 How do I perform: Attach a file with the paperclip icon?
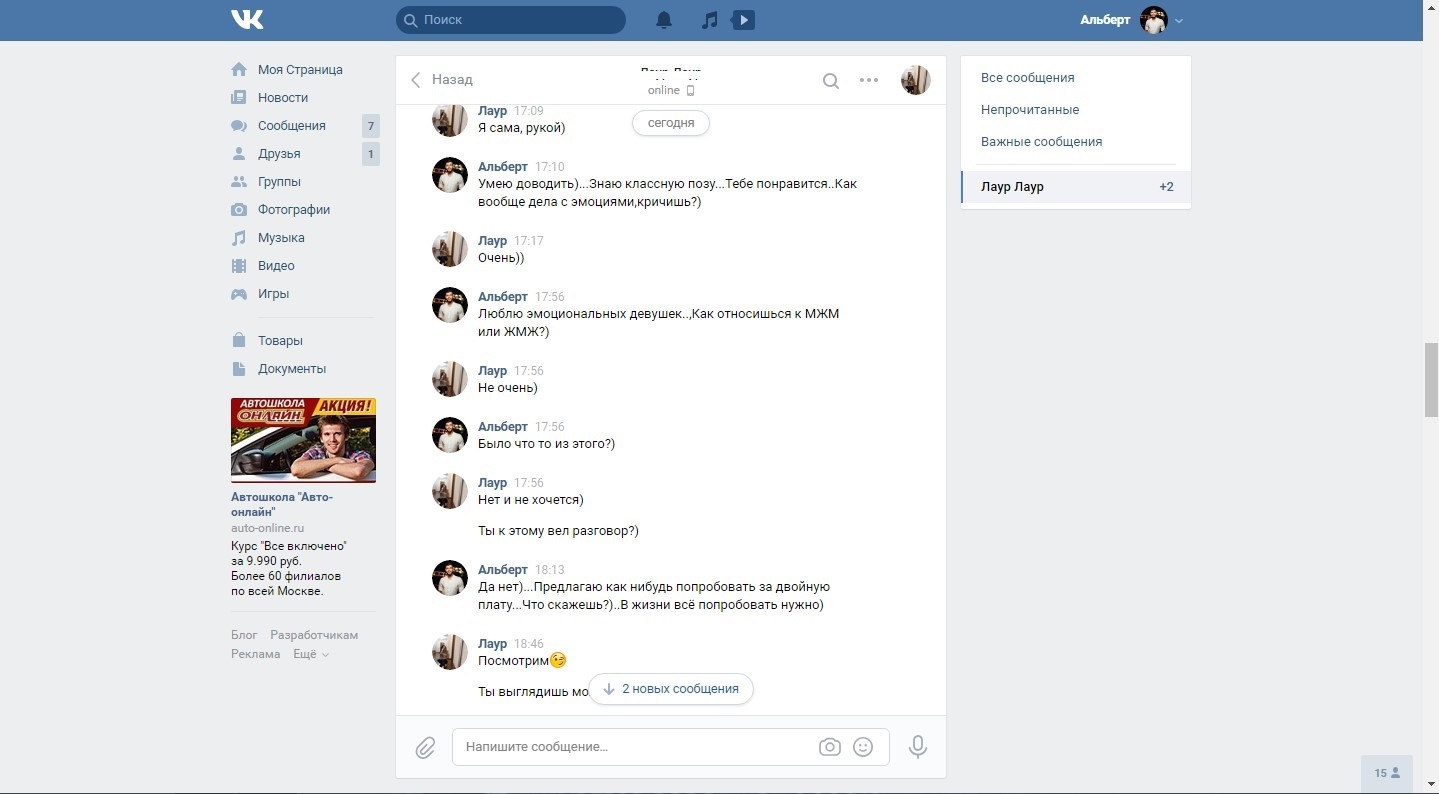tap(426, 747)
